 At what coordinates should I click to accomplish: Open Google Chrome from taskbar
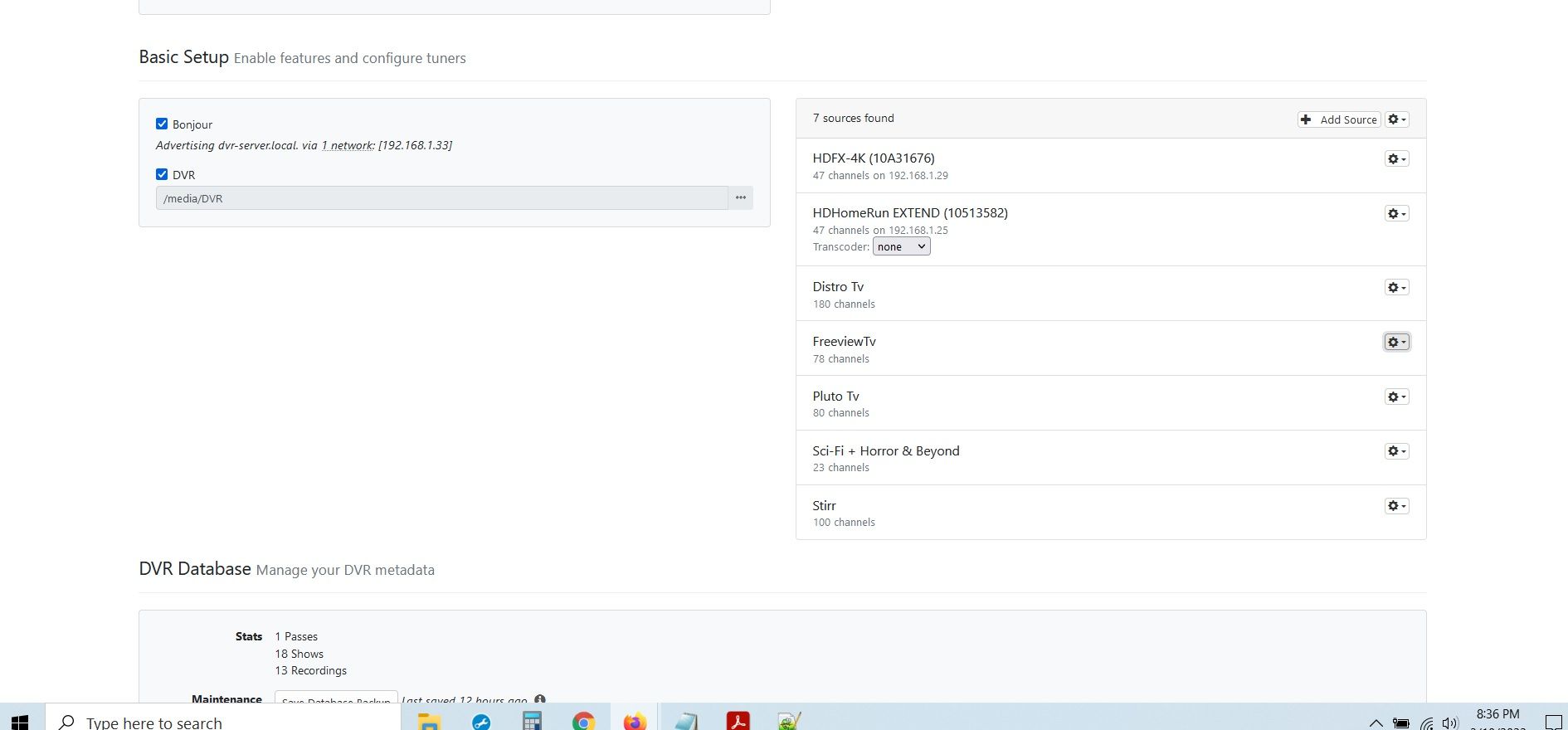(x=583, y=721)
